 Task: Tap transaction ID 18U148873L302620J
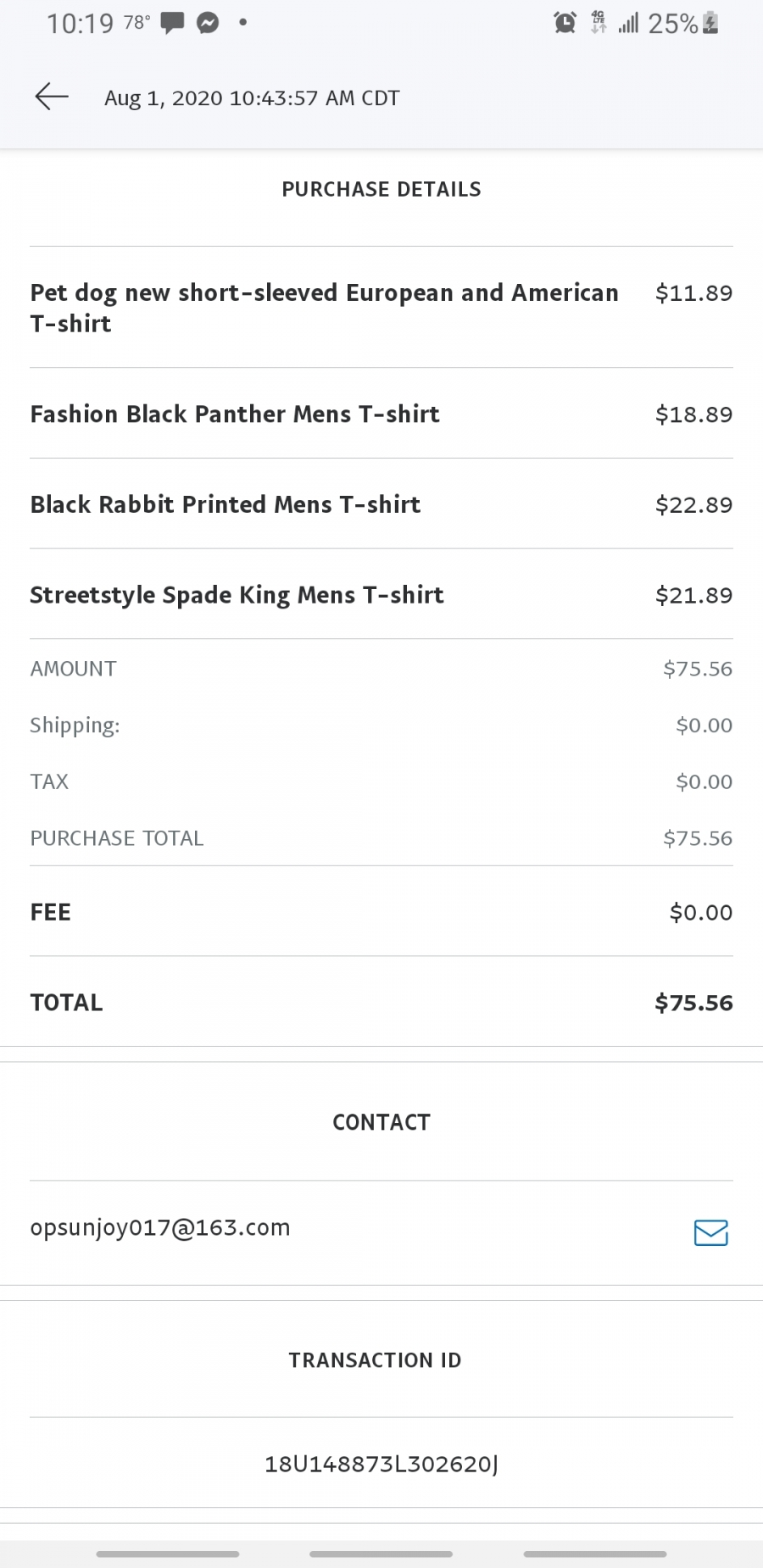point(381,1464)
